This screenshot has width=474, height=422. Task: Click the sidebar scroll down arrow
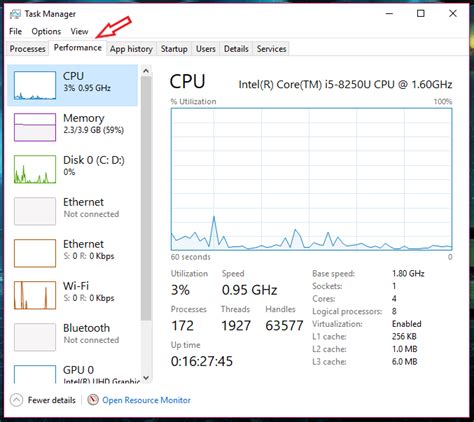[x=146, y=378]
